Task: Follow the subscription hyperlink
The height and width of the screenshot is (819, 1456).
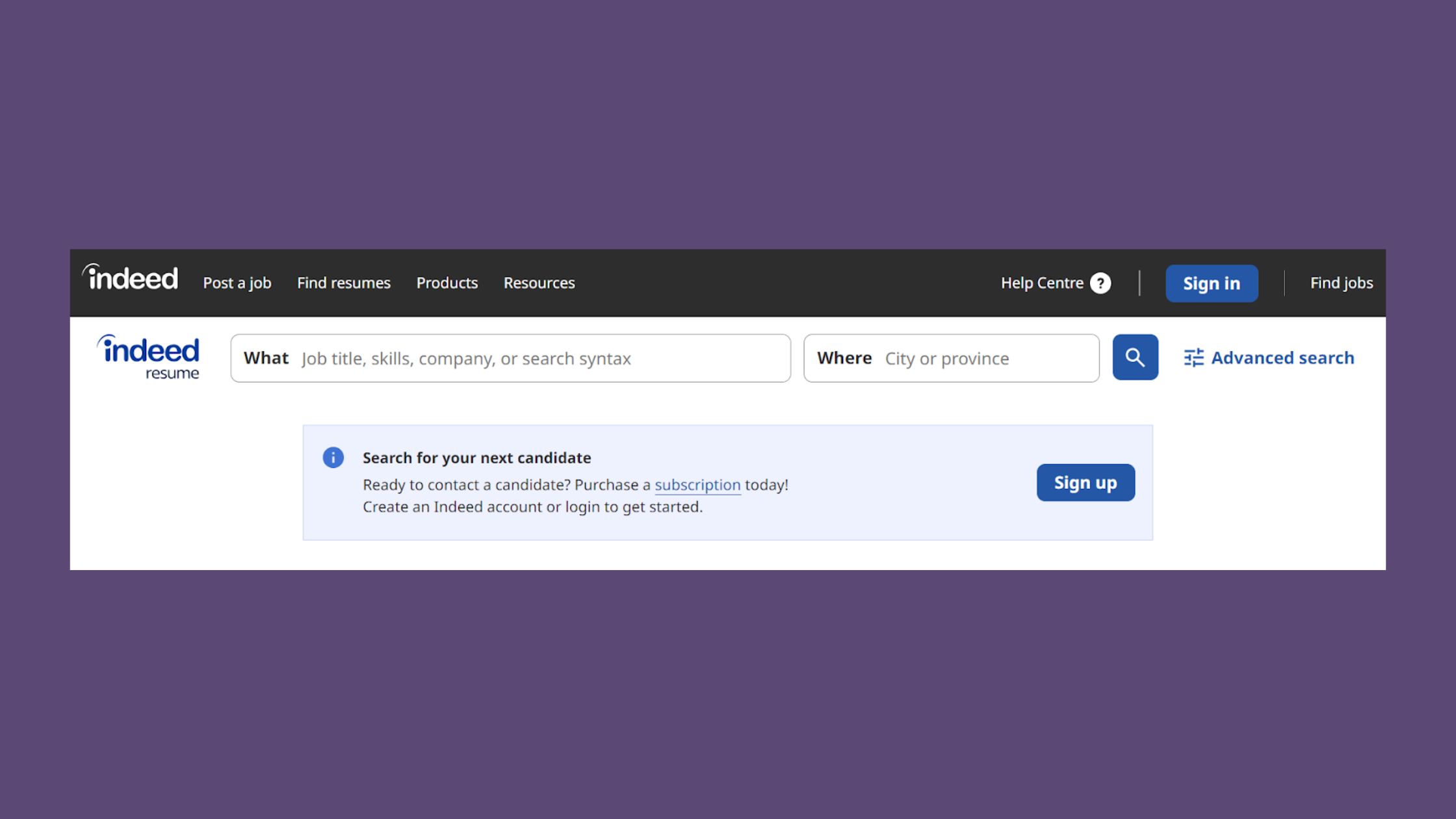Action: pos(697,485)
